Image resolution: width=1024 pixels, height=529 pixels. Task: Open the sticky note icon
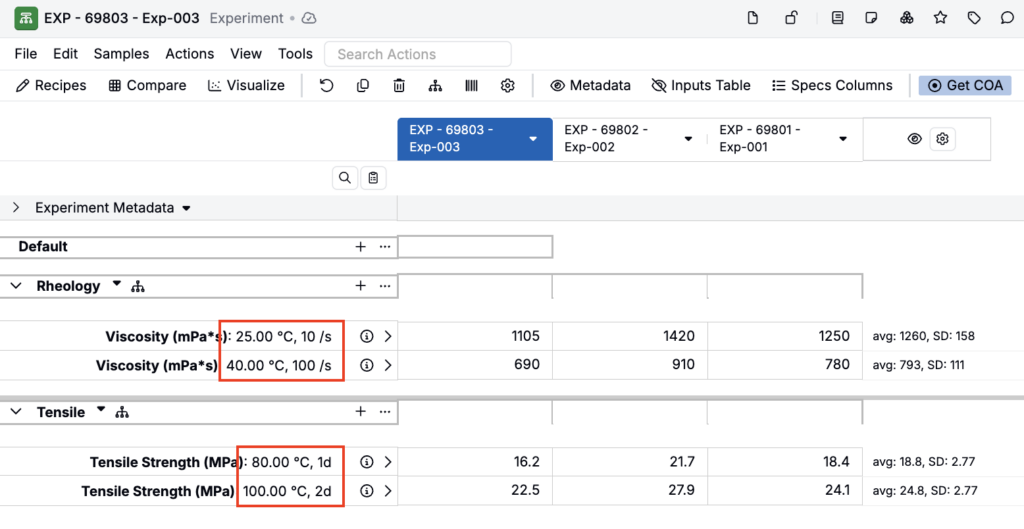(x=871, y=18)
